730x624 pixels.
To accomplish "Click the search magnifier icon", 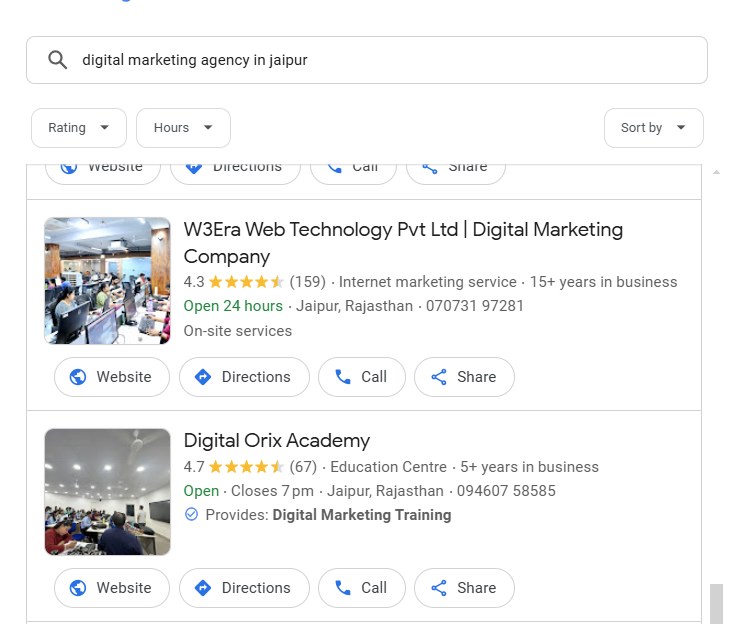I will pos(58,60).
